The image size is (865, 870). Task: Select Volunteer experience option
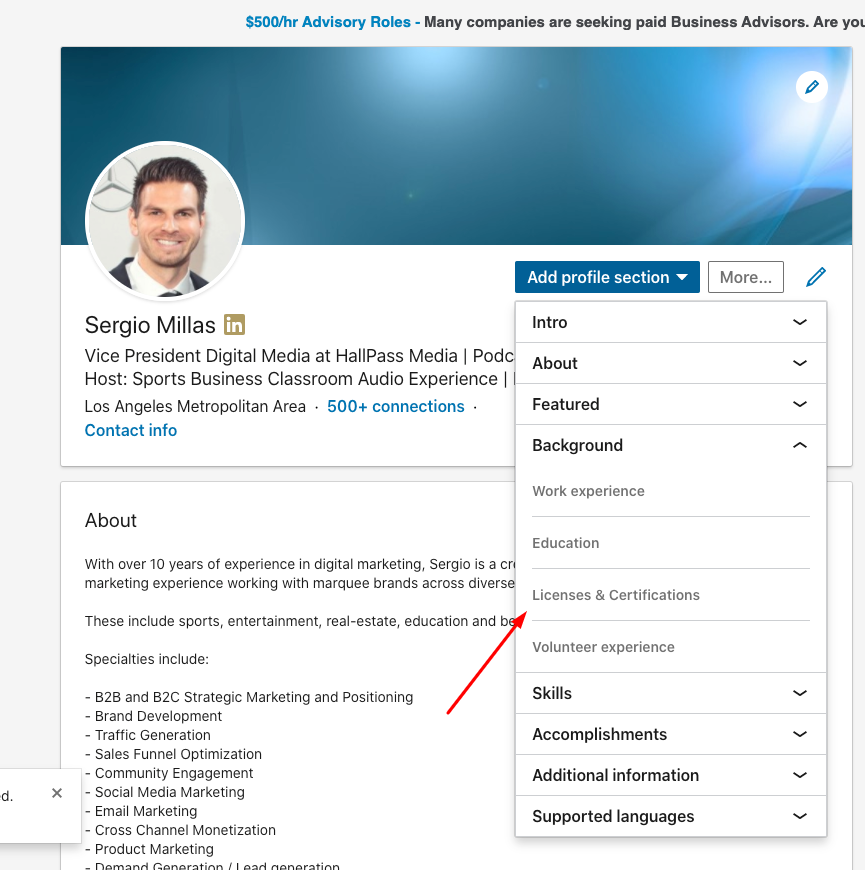coord(603,647)
